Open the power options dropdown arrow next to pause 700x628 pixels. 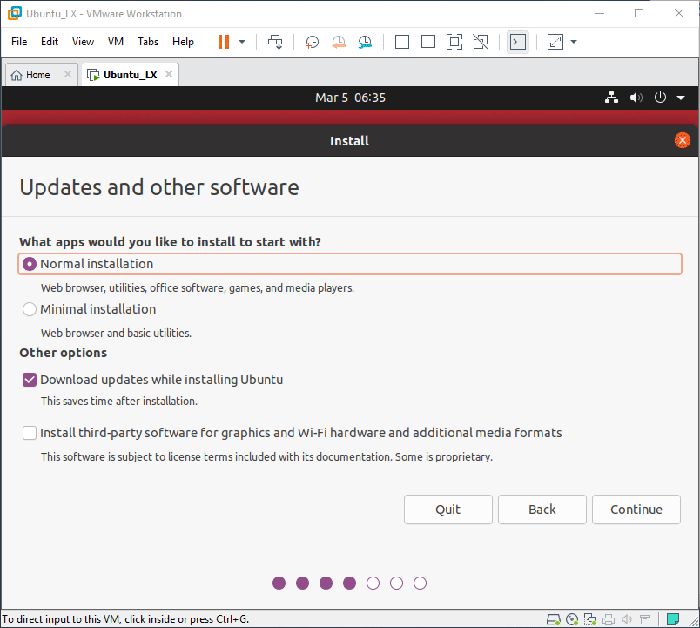[x=242, y=42]
